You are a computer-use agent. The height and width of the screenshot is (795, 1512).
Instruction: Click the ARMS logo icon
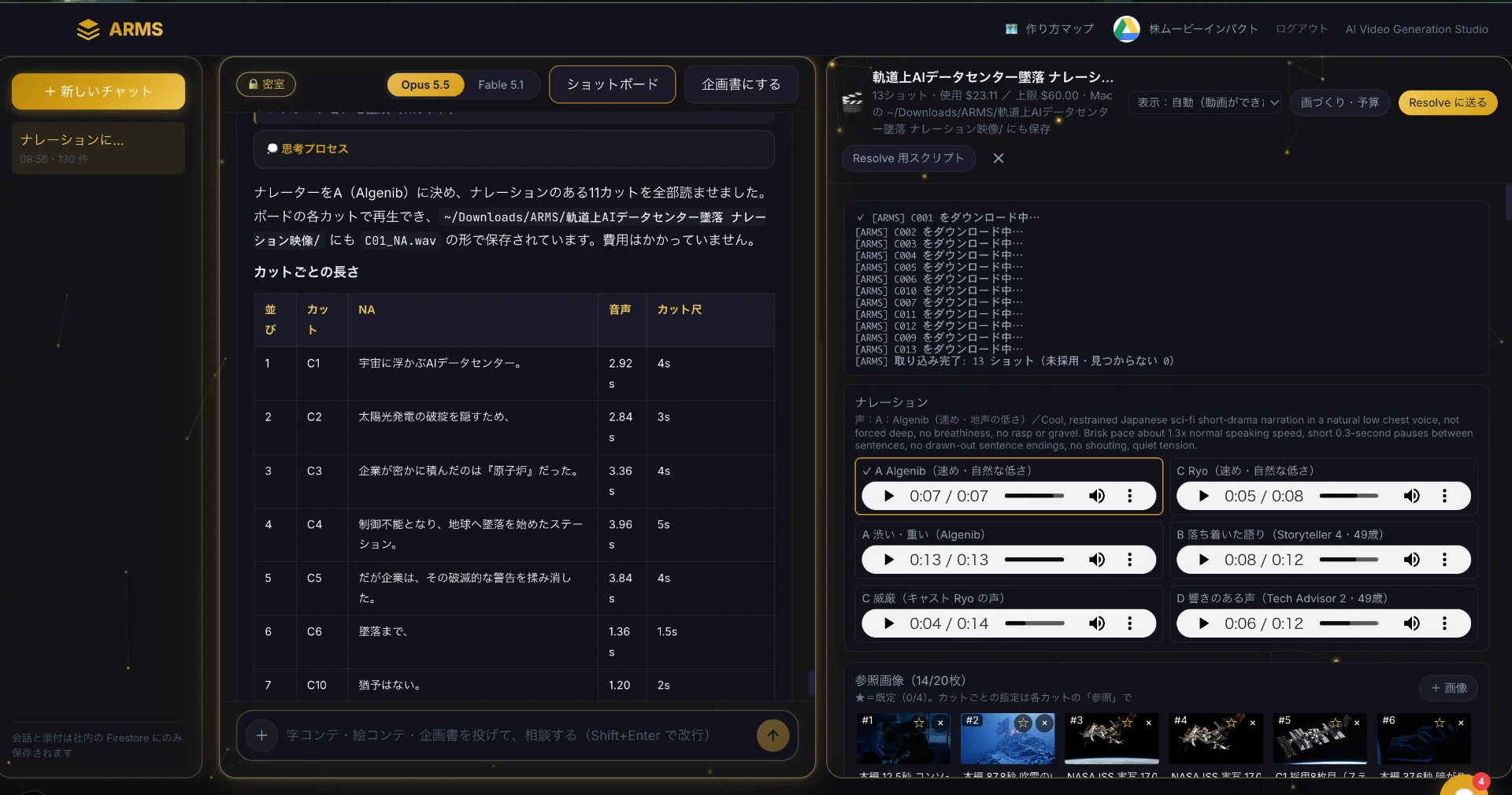coord(88,29)
